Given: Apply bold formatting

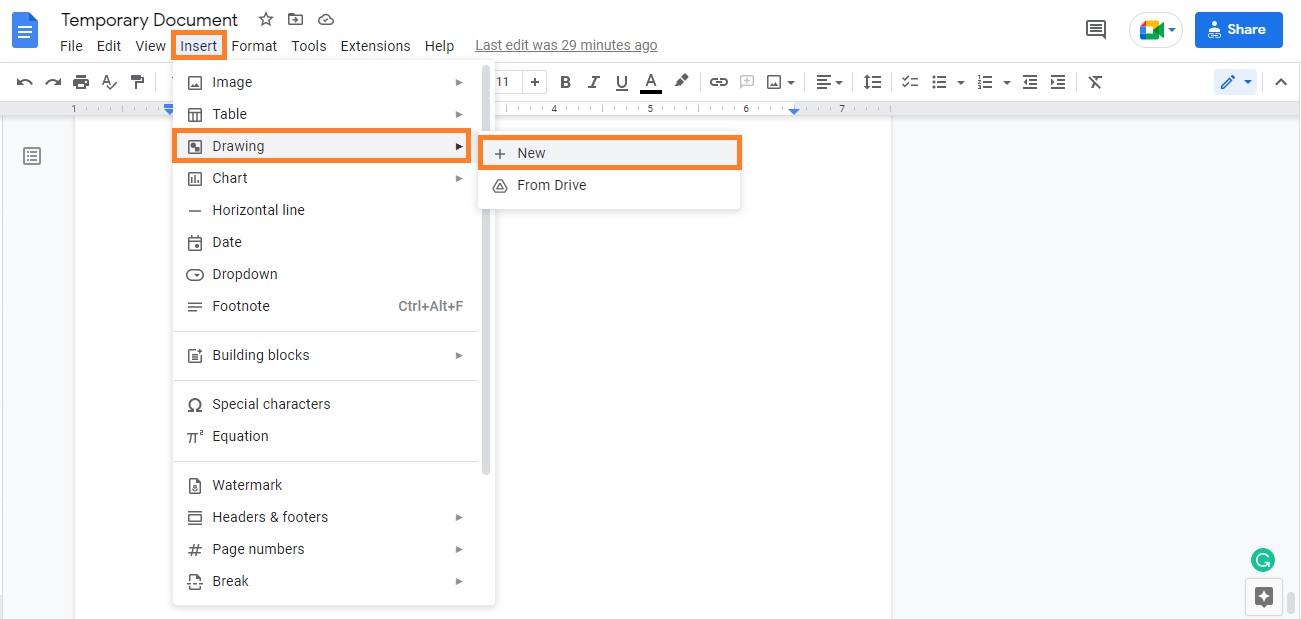Looking at the screenshot, I should (566, 82).
